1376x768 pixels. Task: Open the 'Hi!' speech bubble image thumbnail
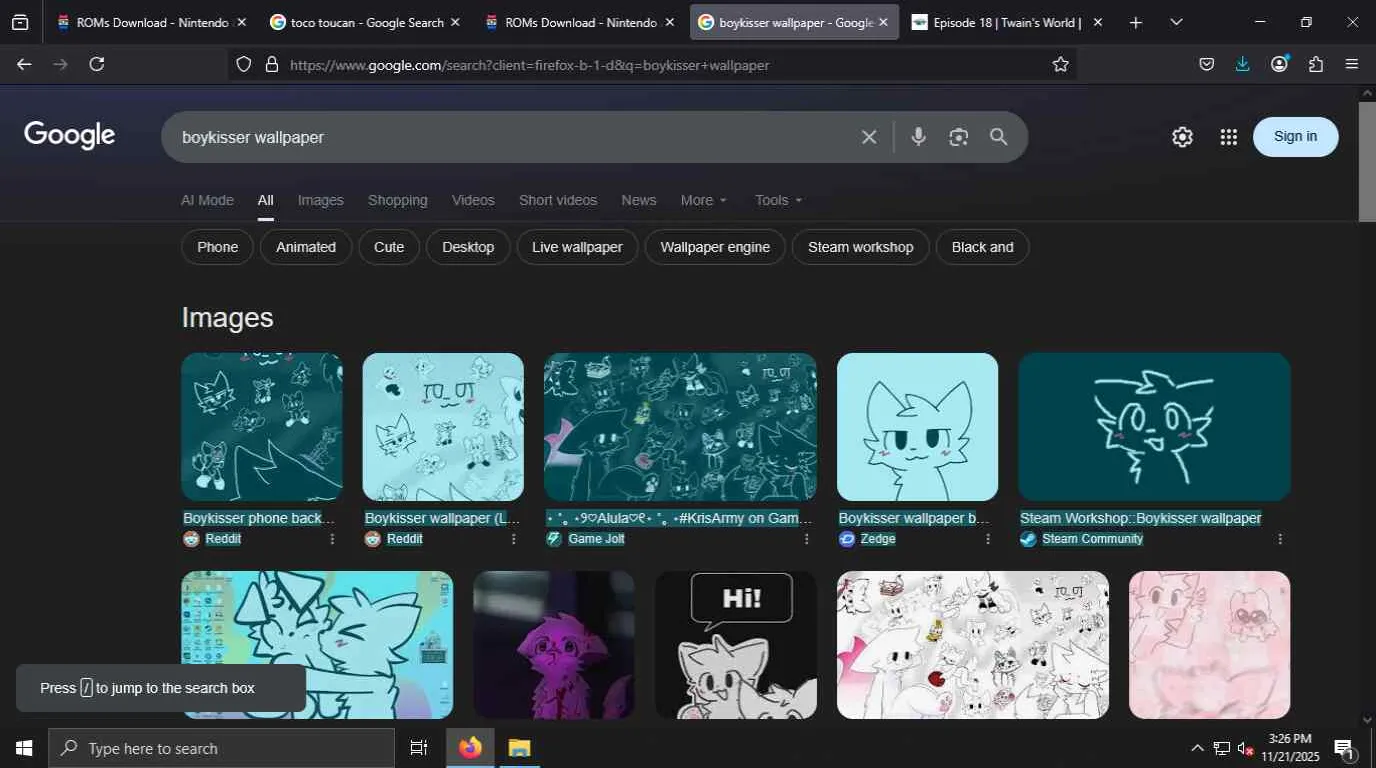tap(736, 645)
